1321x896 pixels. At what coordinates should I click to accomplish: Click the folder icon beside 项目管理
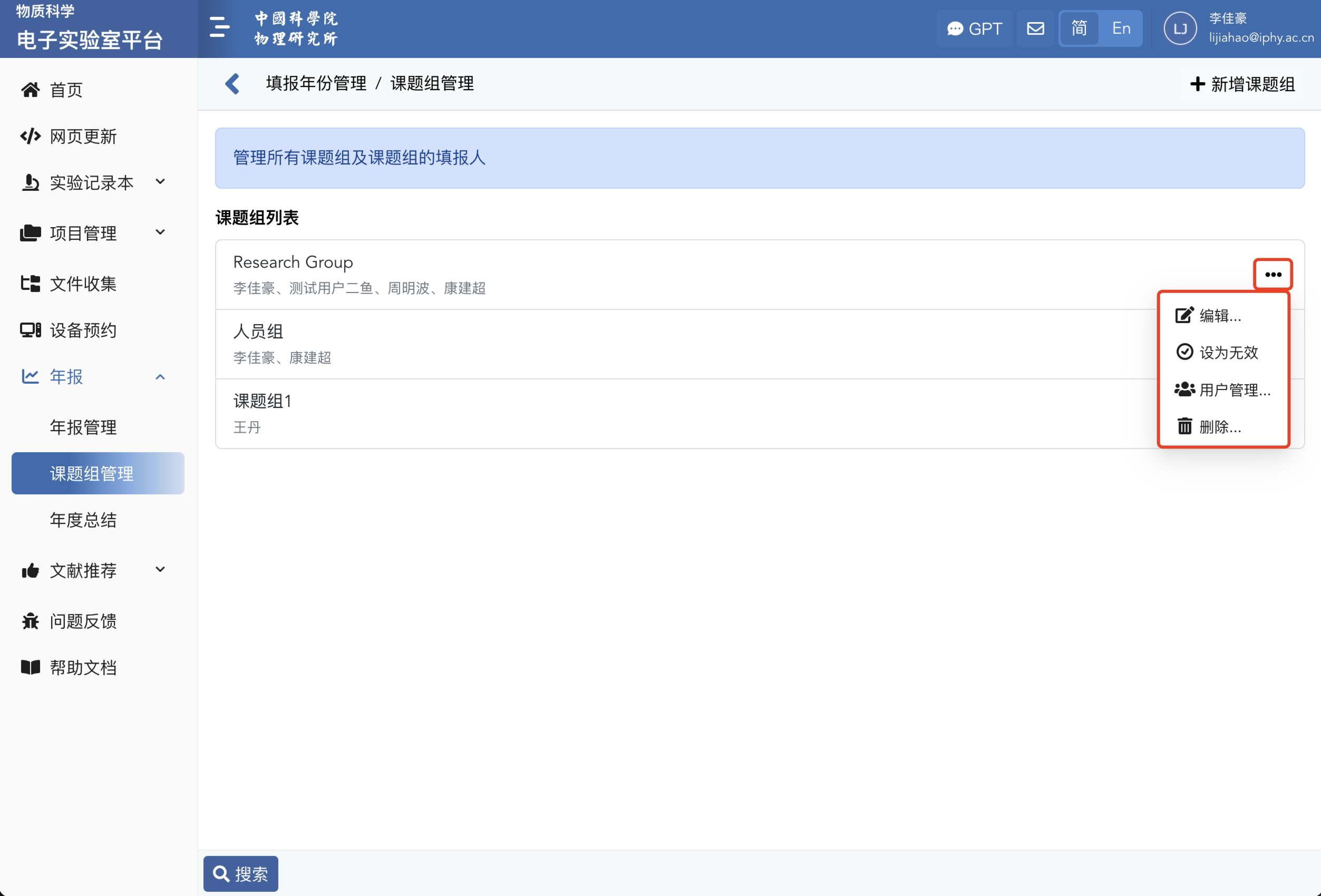[x=30, y=233]
